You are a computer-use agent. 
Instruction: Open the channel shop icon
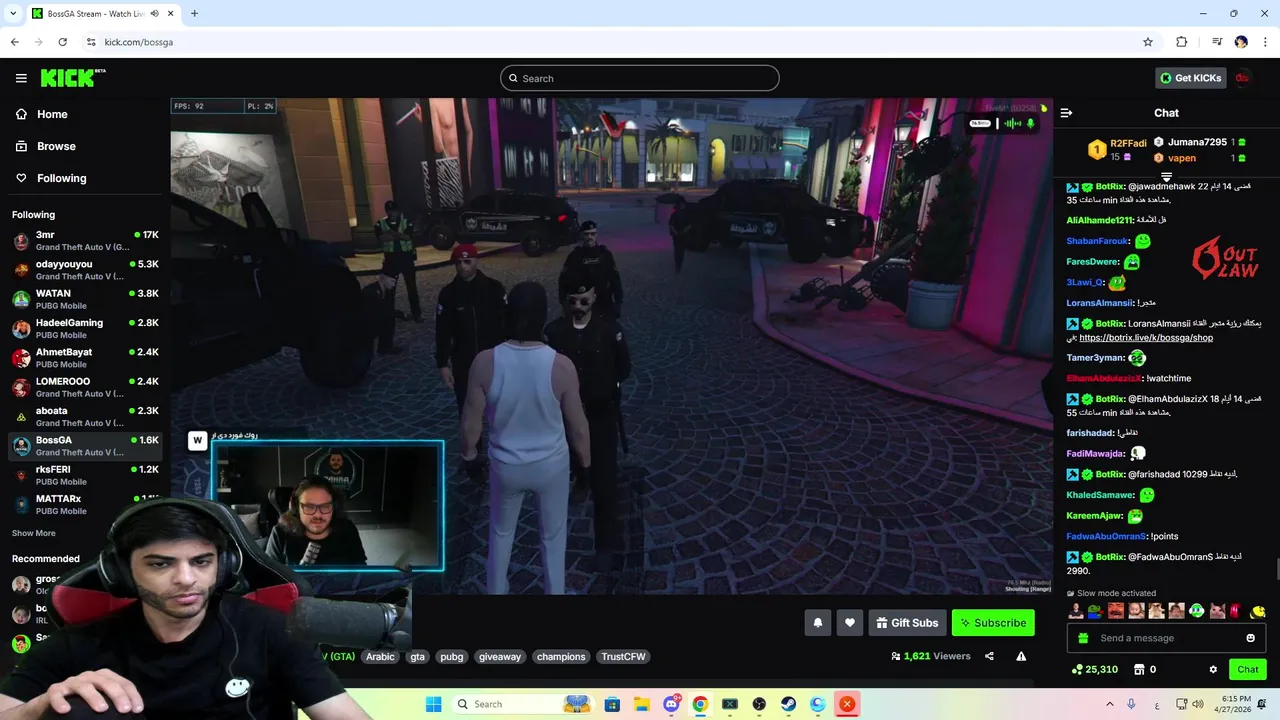(x=1138, y=669)
